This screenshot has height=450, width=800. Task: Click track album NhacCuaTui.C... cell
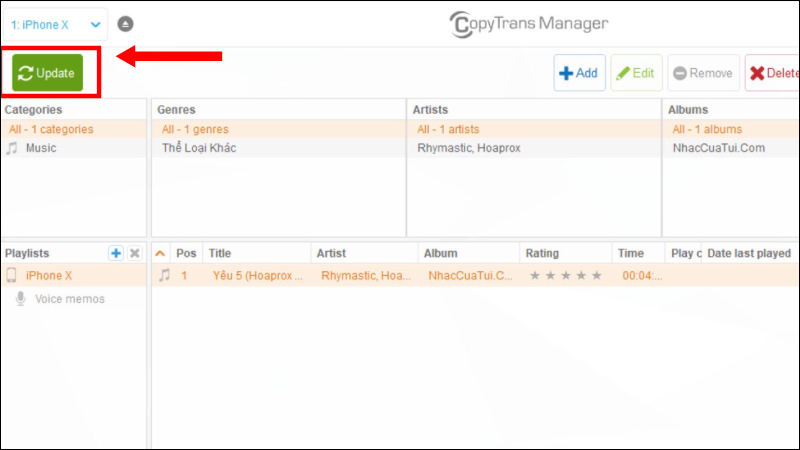click(470, 276)
